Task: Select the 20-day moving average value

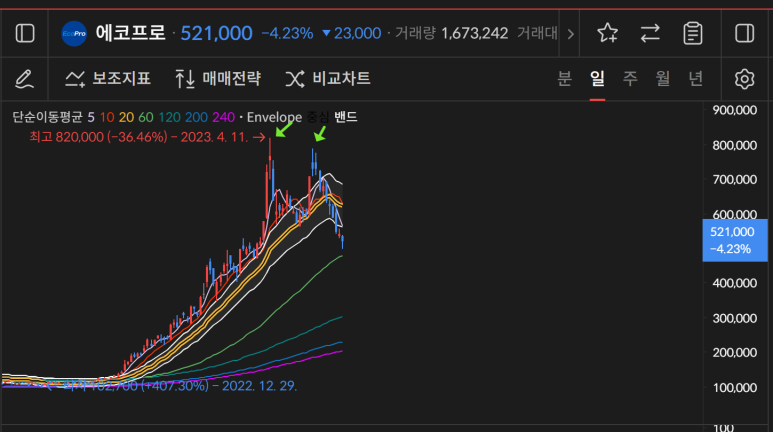Action: pos(126,117)
